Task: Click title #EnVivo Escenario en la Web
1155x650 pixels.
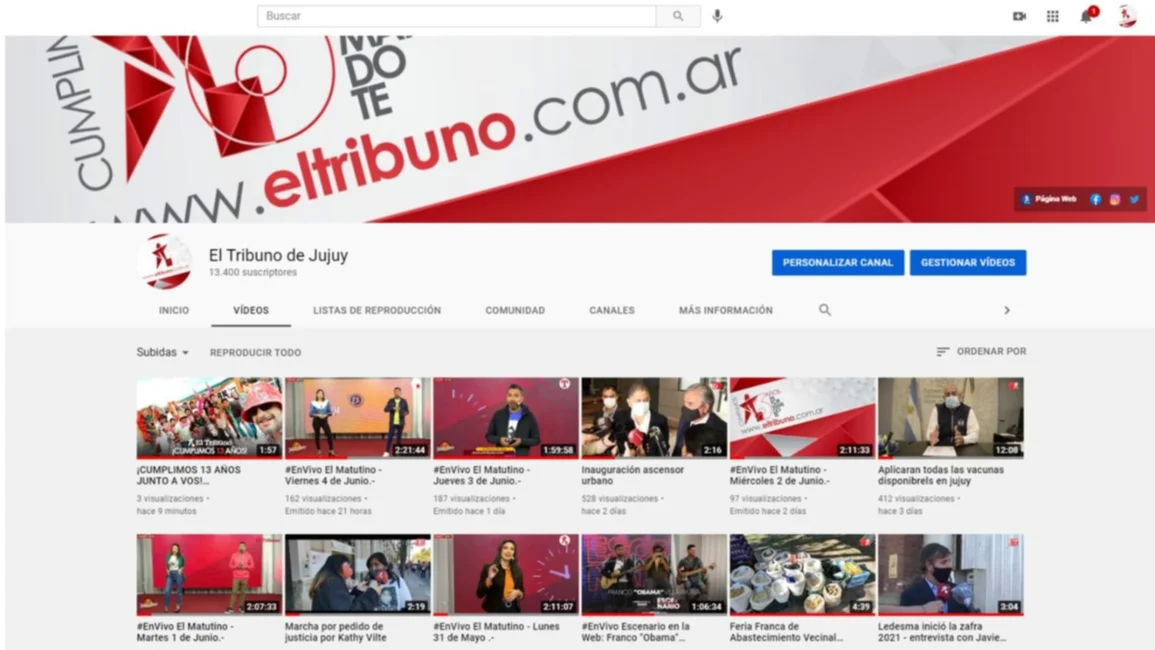Action: [x=636, y=632]
